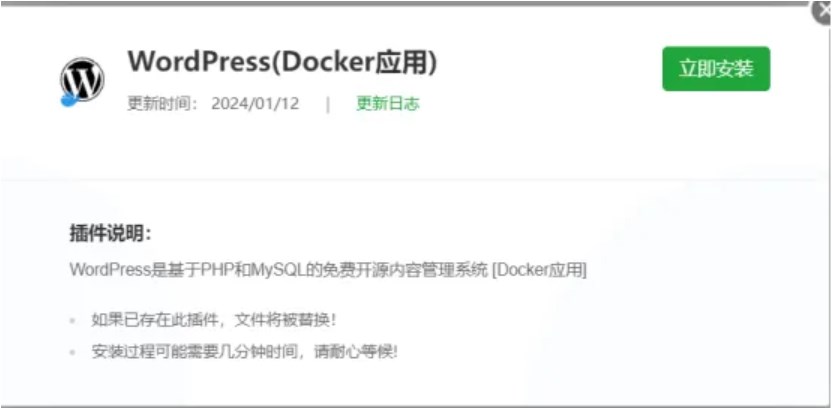Click the 如果已存在此插件 warning line
This screenshot has width=839, height=416.
(213, 320)
